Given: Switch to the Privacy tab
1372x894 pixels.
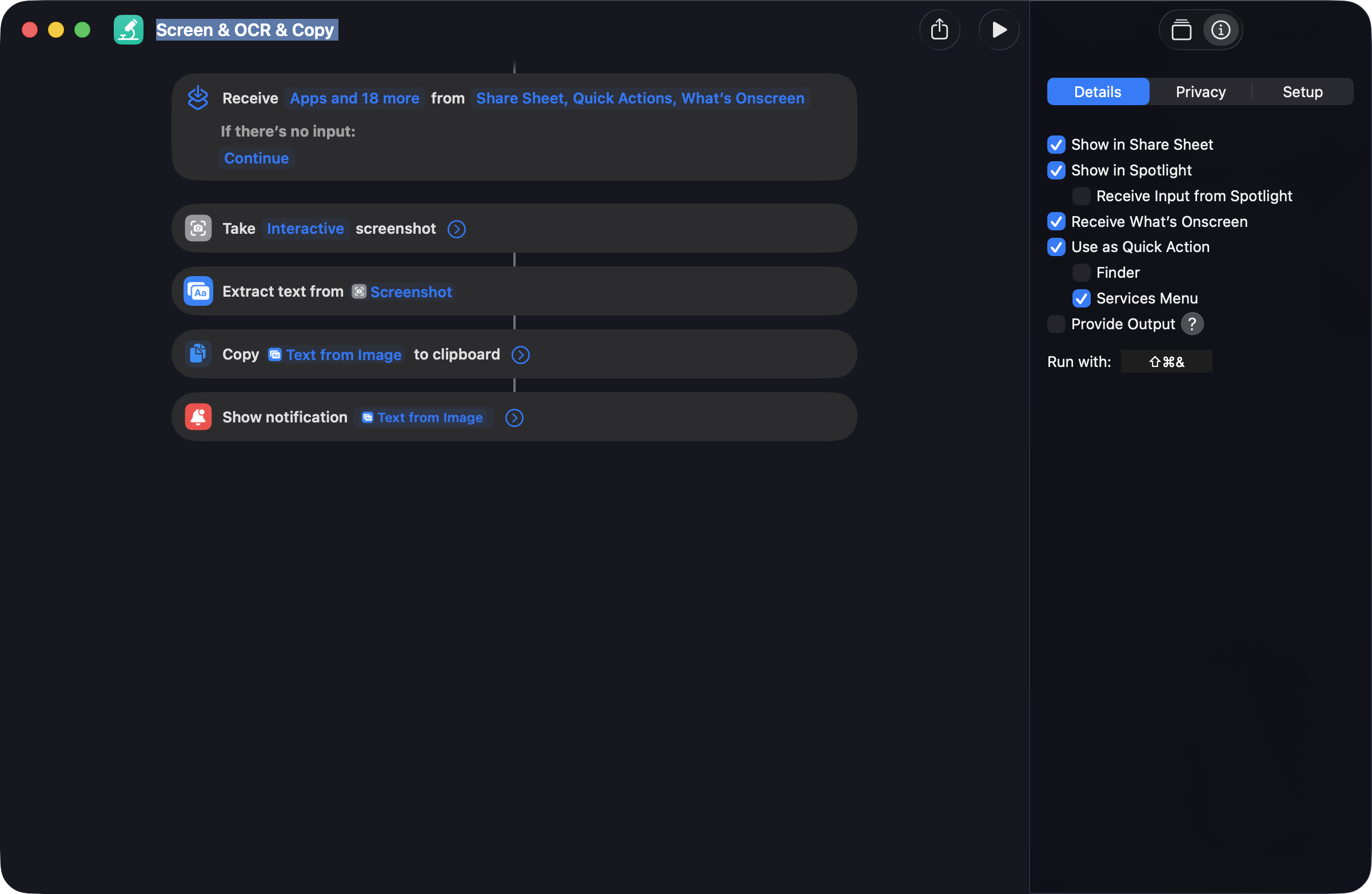Looking at the screenshot, I should [x=1200, y=91].
